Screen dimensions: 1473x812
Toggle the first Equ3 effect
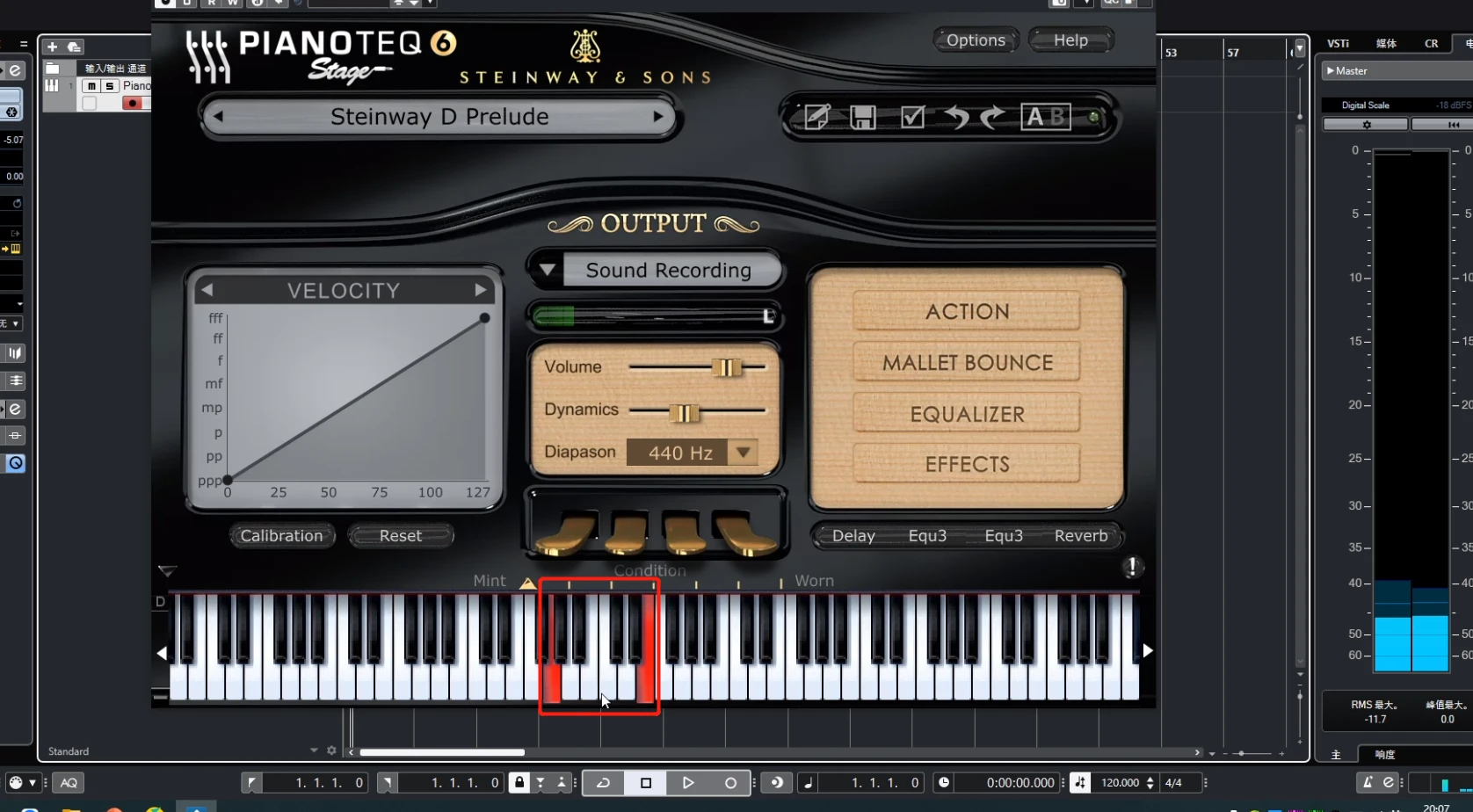click(x=927, y=536)
